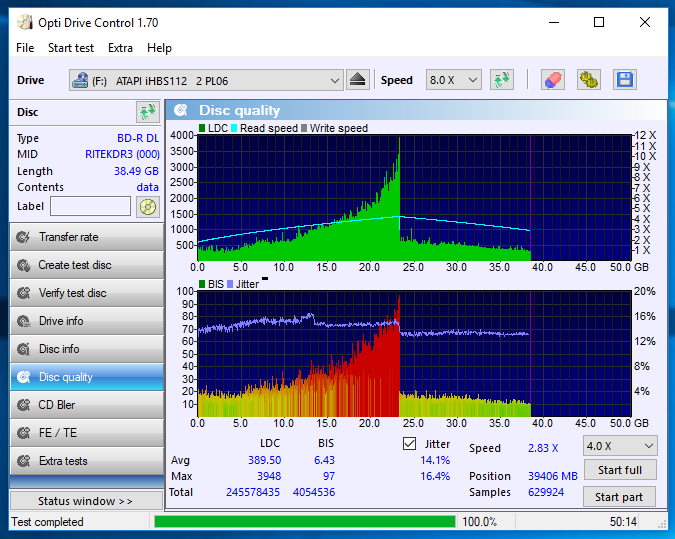Image resolution: width=675 pixels, height=539 pixels.
Task: Switch to FE / TE panel
Action: pos(87,433)
